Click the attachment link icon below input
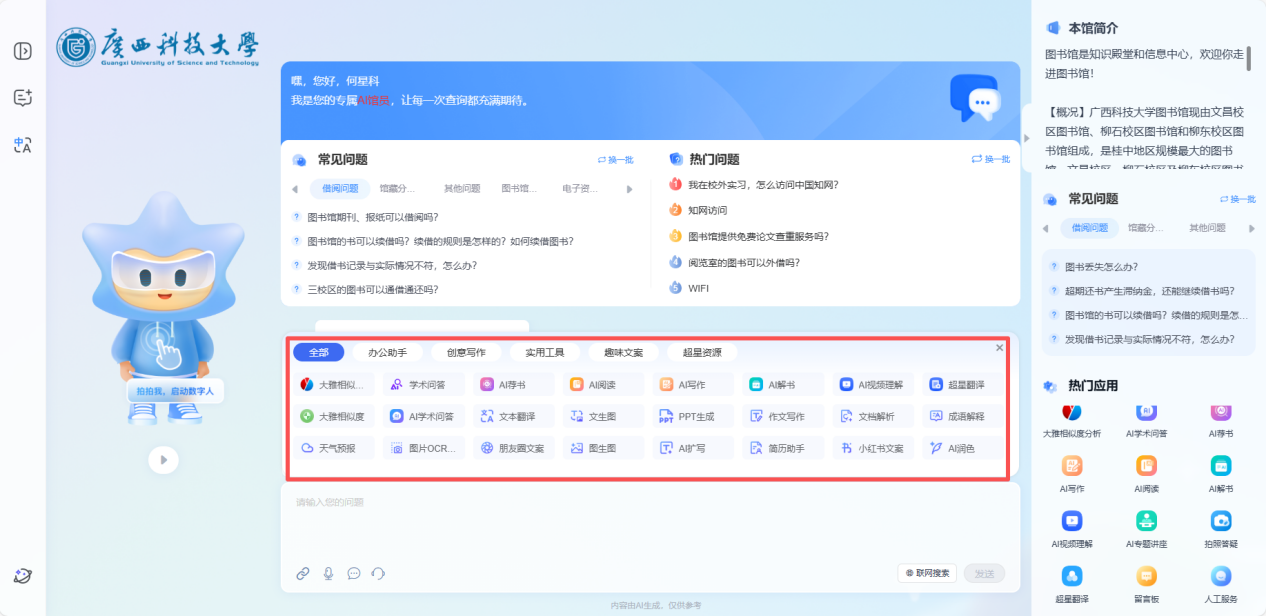Viewport: 1266px width, 616px height. [x=303, y=573]
